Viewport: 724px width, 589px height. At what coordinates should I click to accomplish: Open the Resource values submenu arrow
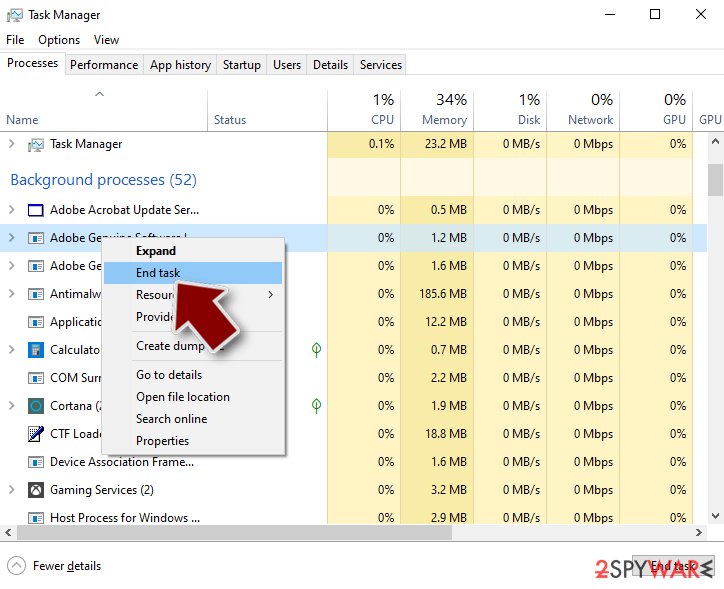271,294
